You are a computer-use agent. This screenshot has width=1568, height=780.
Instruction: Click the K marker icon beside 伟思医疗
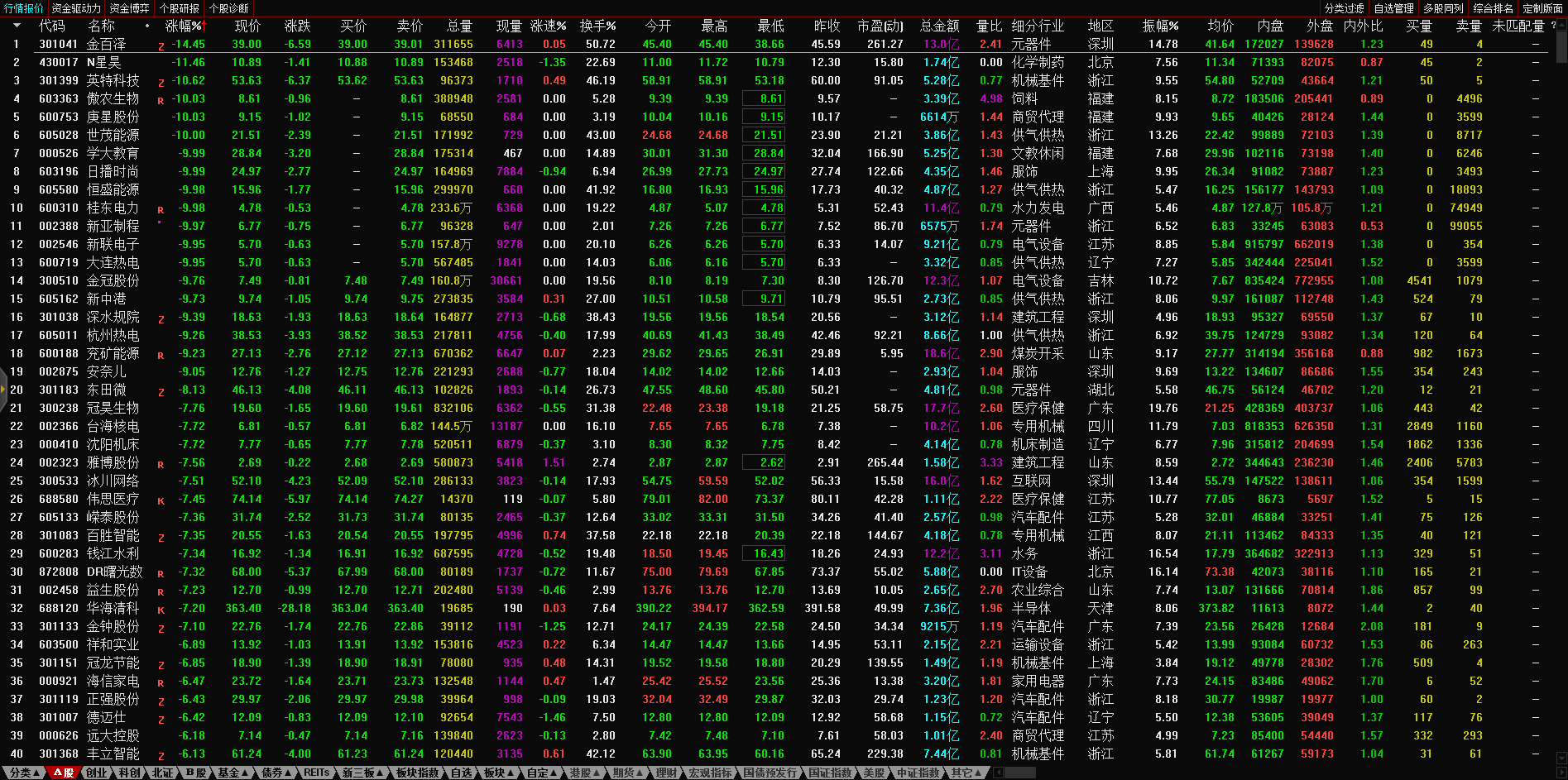161,501
